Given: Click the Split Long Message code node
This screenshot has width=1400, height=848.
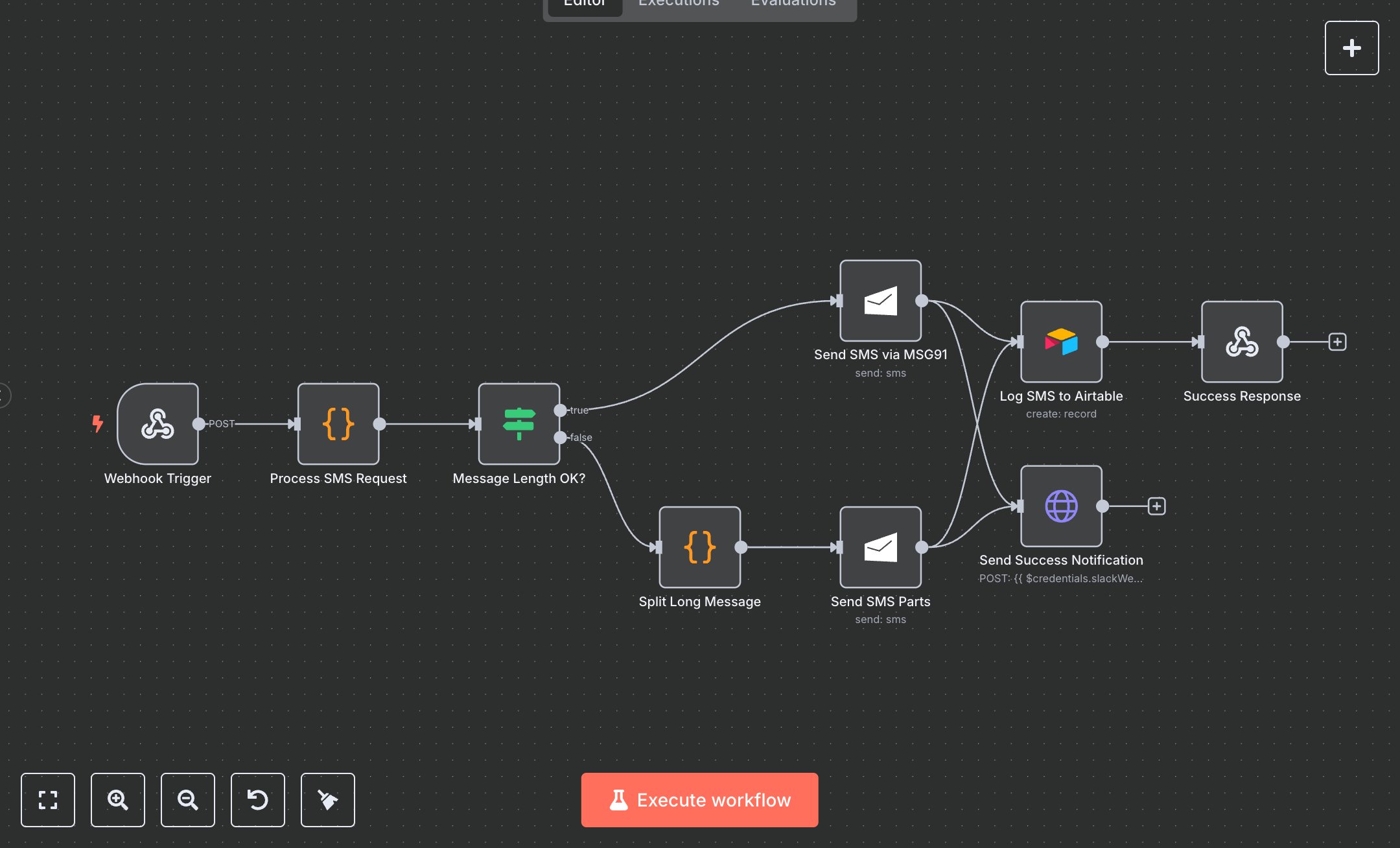Looking at the screenshot, I should [x=699, y=547].
